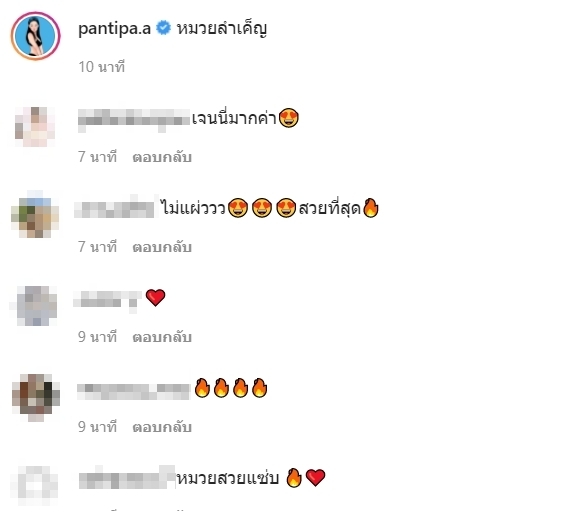Reply to the red heart comment
The image size is (569, 513).
coord(162,337)
